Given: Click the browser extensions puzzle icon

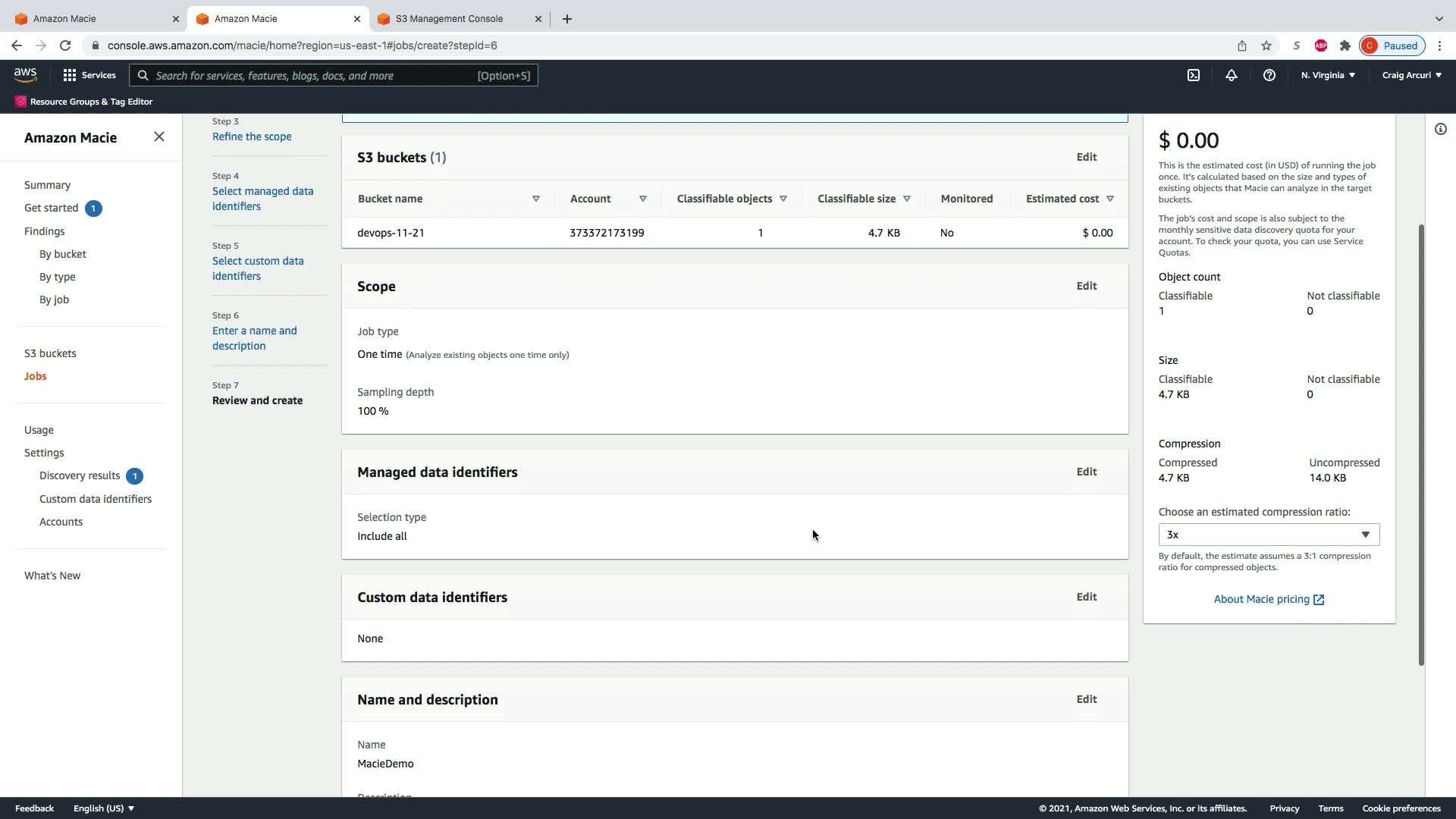Looking at the screenshot, I should coord(1345,45).
